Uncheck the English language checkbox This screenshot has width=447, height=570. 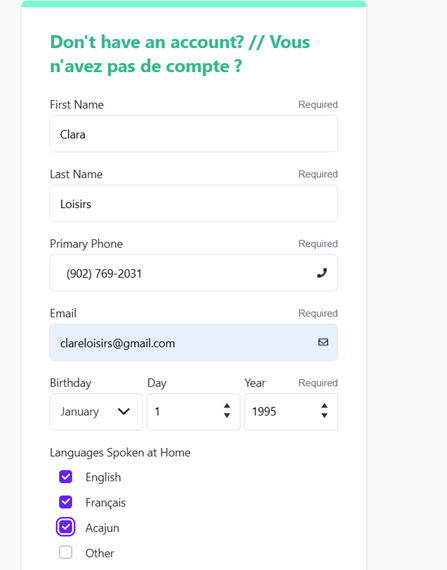[x=66, y=477]
